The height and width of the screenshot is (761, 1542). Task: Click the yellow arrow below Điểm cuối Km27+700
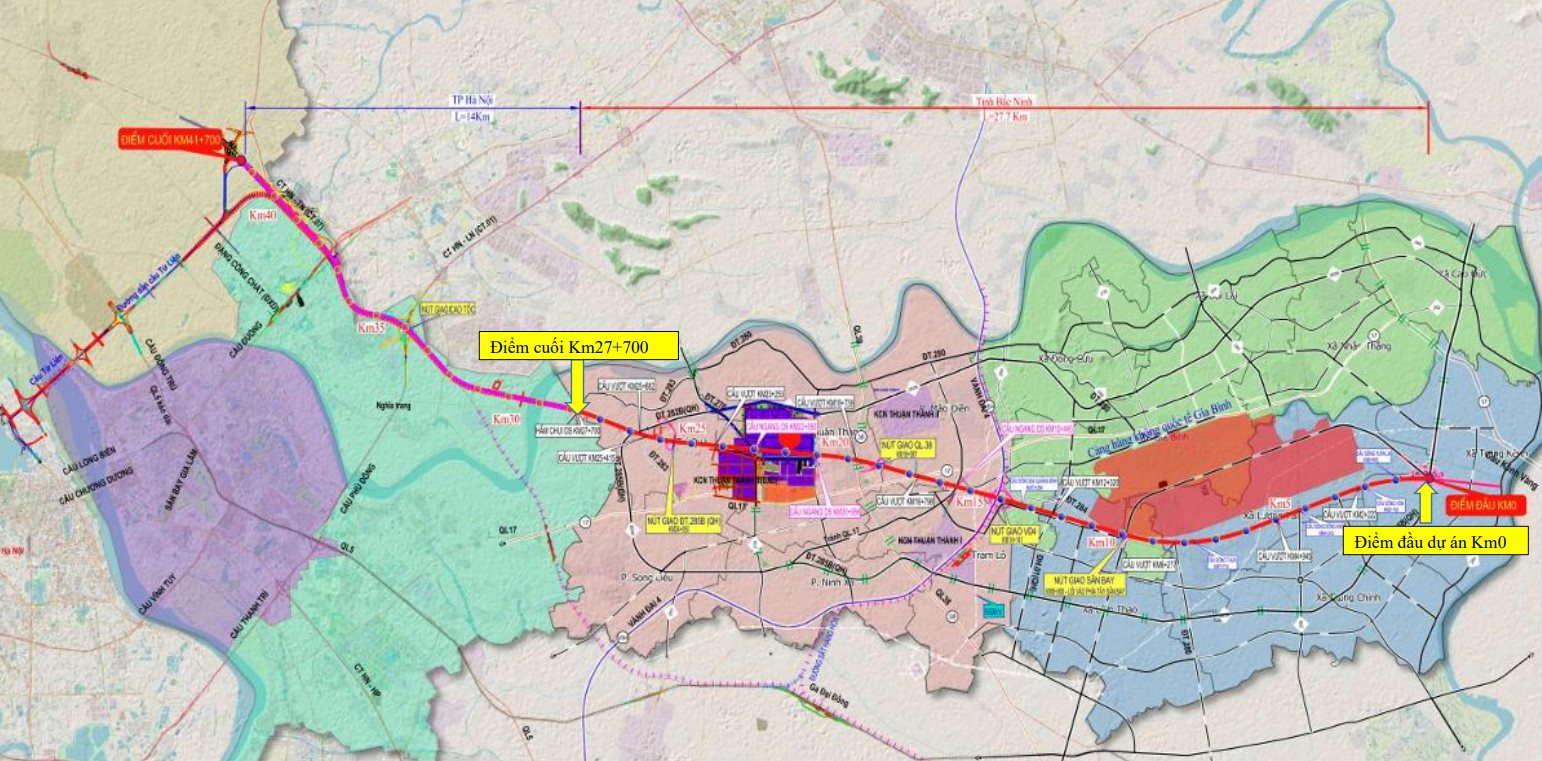coord(577,387)
